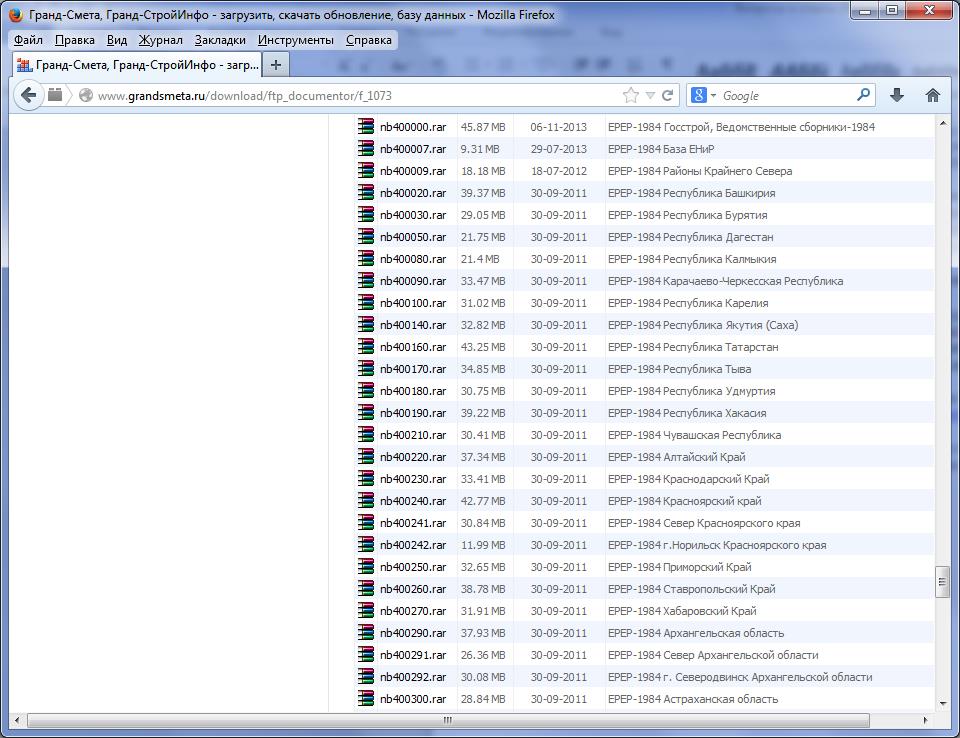Select the Гранд-Смета browser tab
Screen dimensions: 960x738
click(137, 64)
